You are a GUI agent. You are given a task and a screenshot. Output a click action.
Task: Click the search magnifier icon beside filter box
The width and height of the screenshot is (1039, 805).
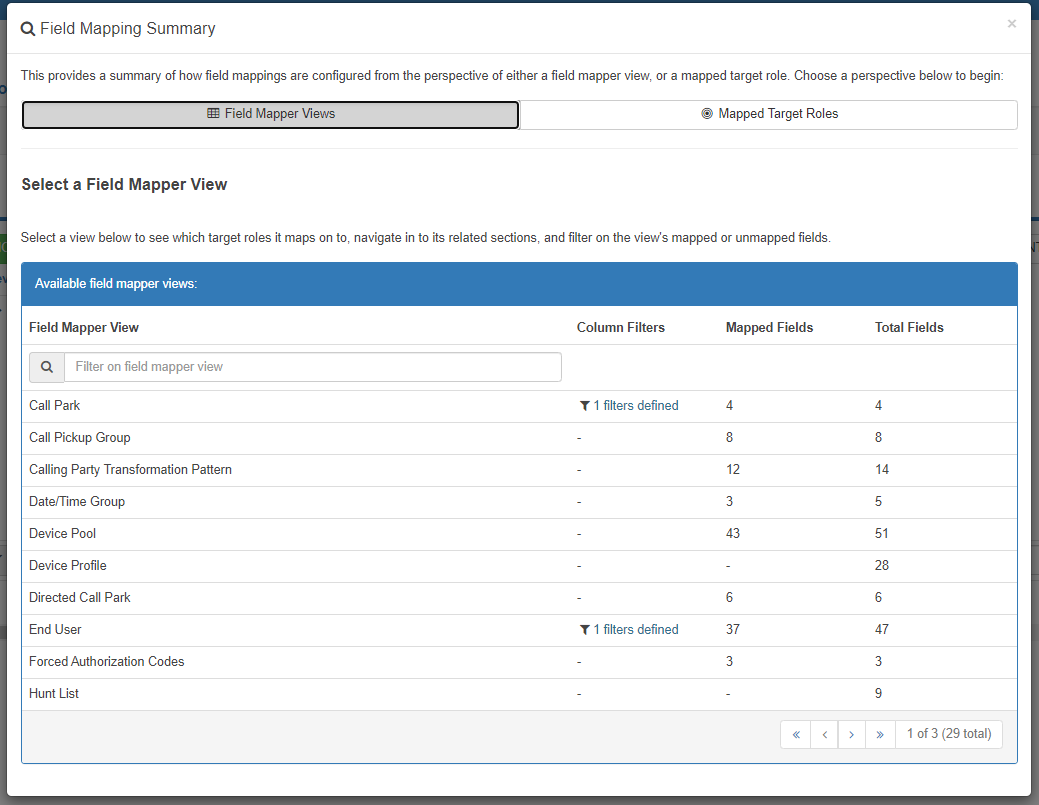click(x=47, y=367)
